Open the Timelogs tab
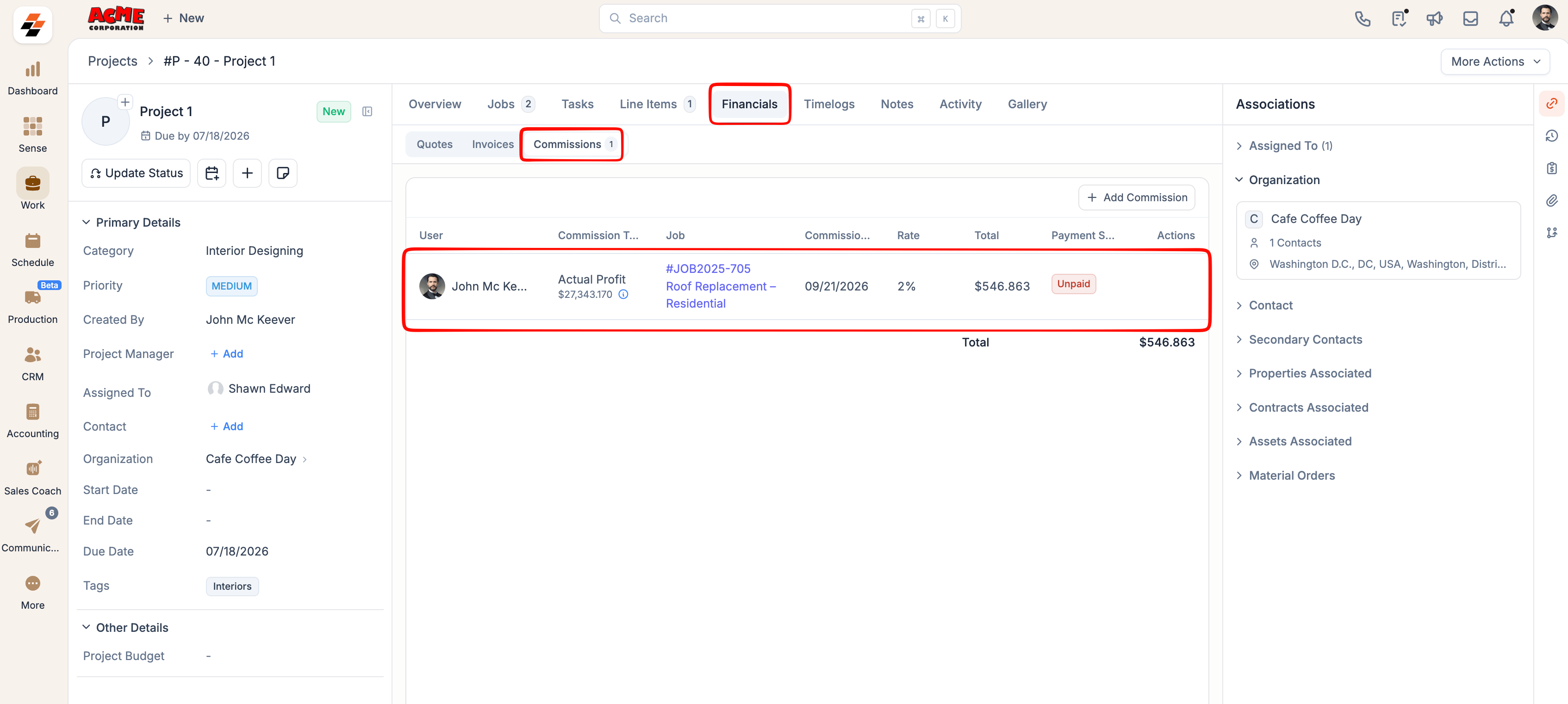 tap(829, 104)
